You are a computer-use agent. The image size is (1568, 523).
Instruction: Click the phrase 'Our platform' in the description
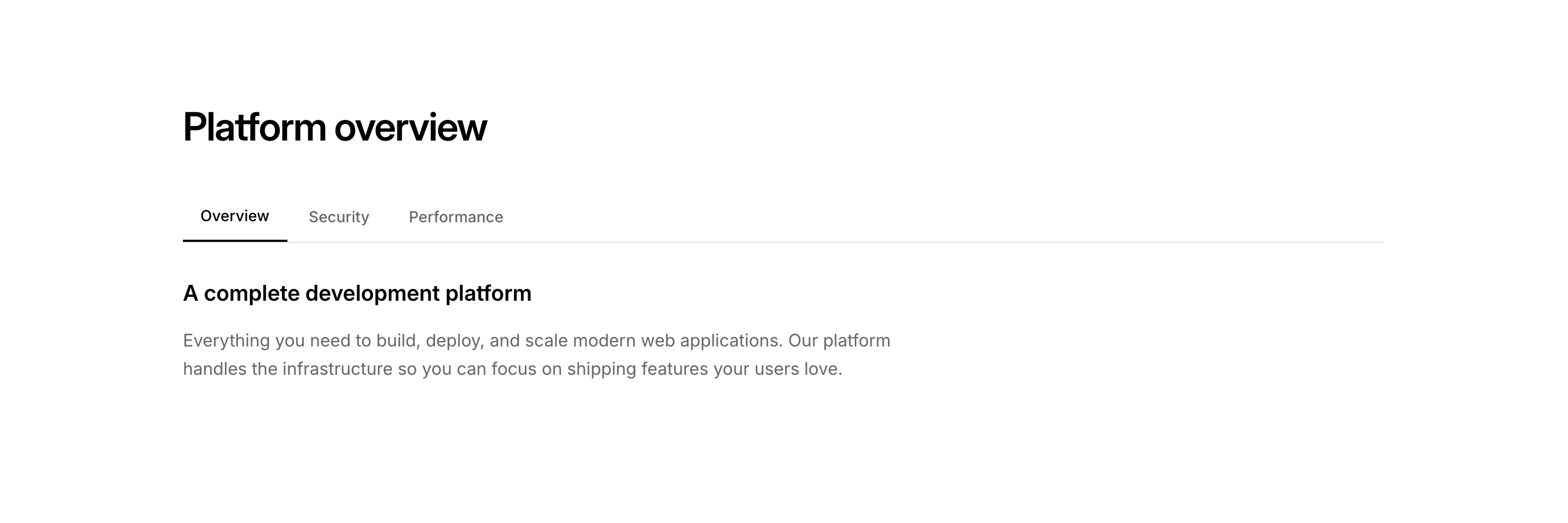839,340
